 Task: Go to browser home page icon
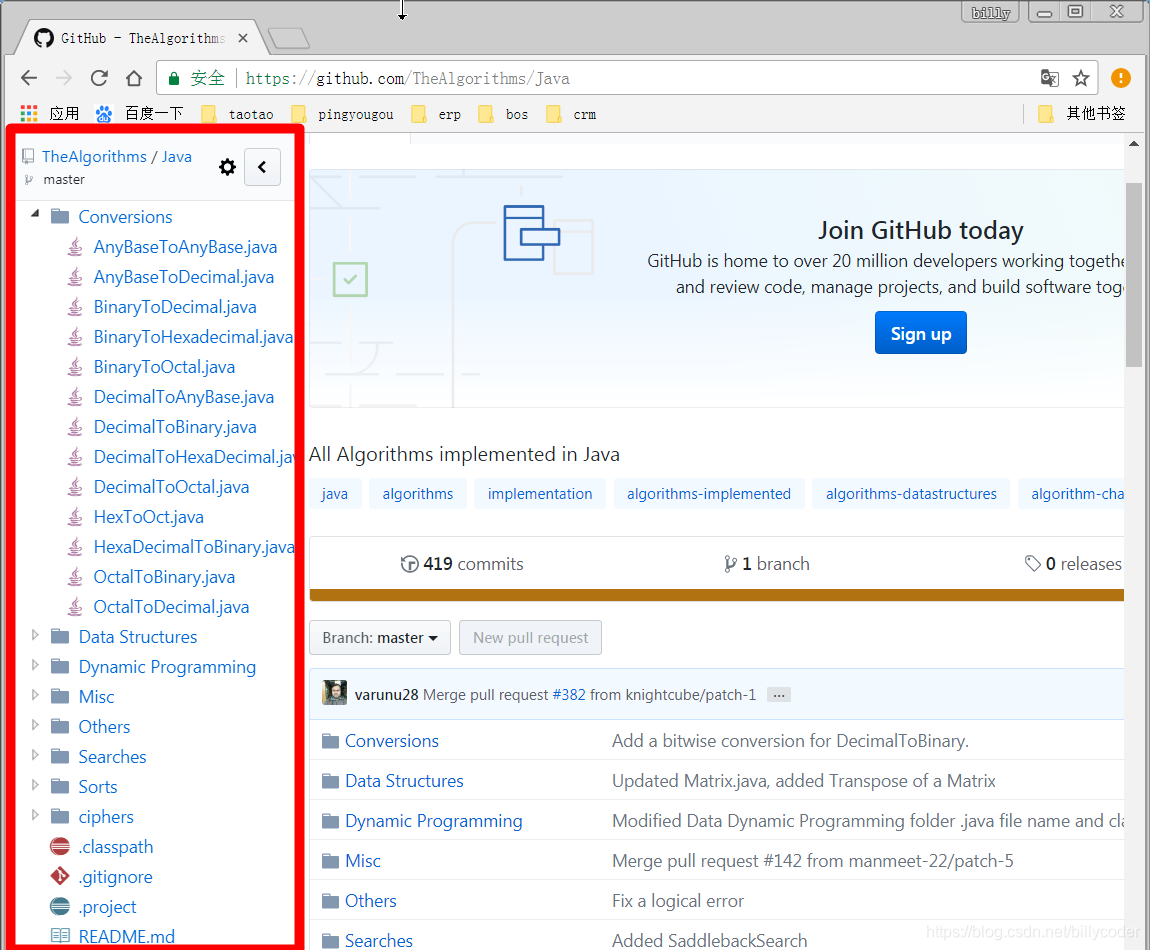pos(133,78)
